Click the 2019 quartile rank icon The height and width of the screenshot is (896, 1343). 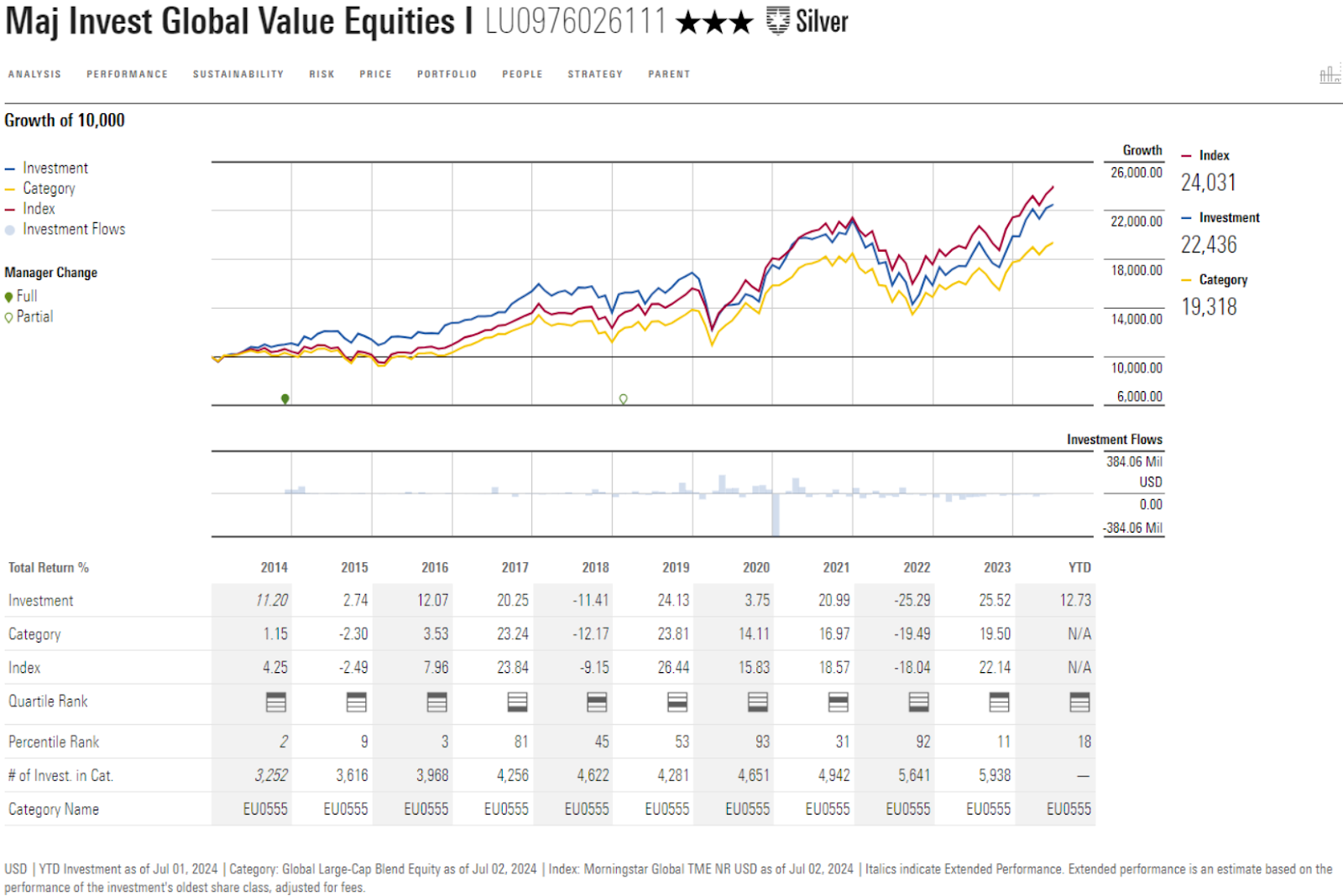pyautogui.click(x=677, y=702)
